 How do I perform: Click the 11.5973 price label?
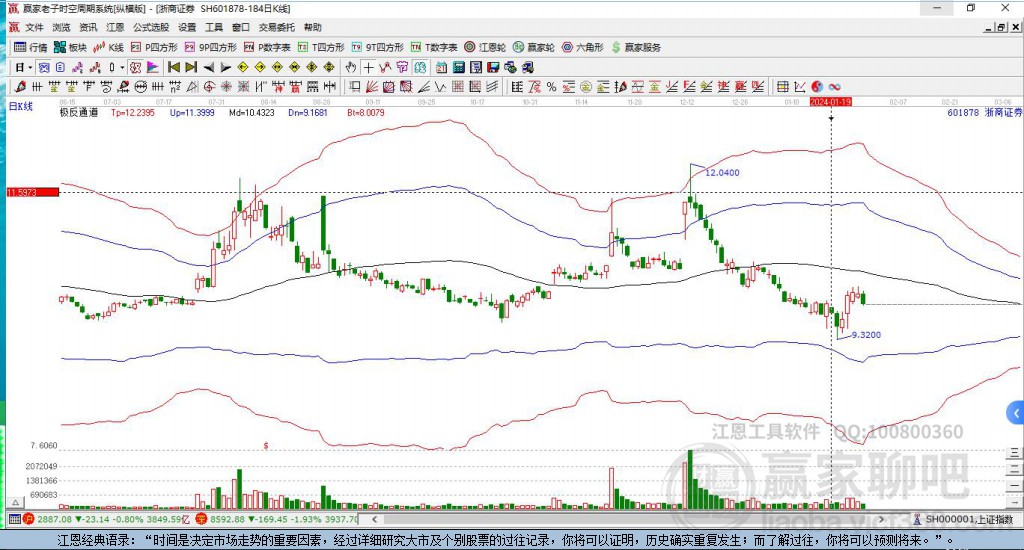(x=33, y=192)
